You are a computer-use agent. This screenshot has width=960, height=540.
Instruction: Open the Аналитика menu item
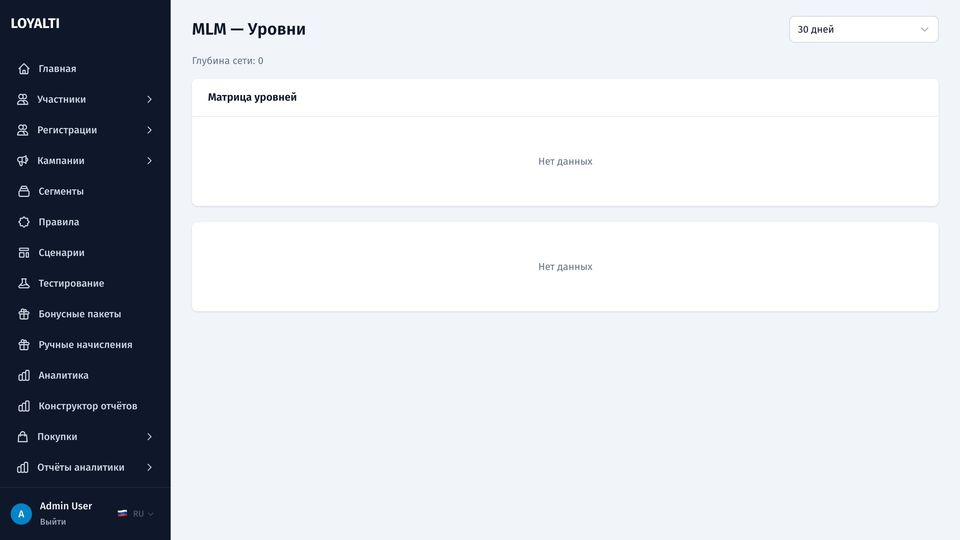(85, 375)
